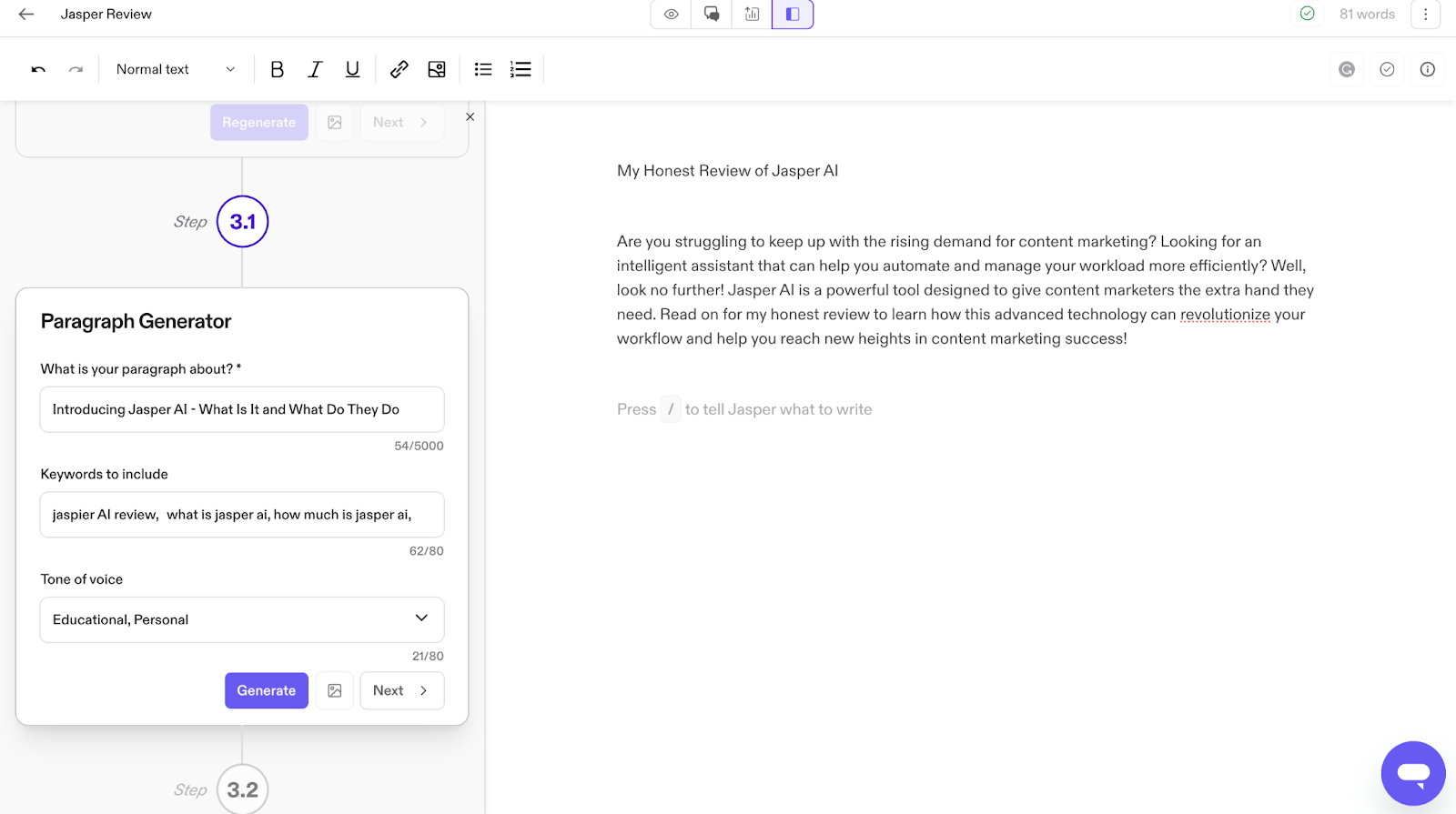This screenshot has width=1456, height=814.
Task: Click the faded Next button at top
Action: (x=401, y=122)
